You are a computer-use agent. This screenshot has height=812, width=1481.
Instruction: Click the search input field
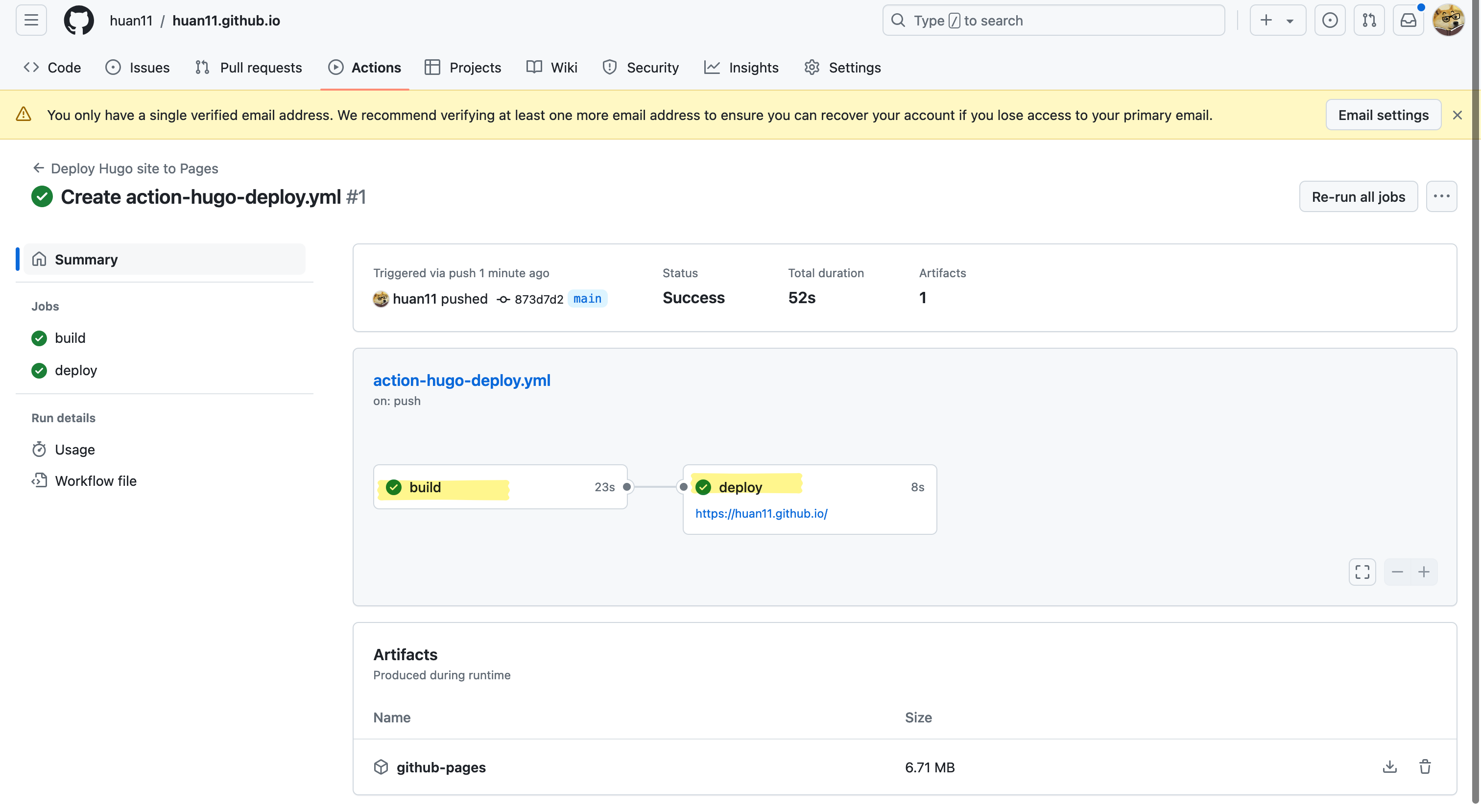point(1053,21)
